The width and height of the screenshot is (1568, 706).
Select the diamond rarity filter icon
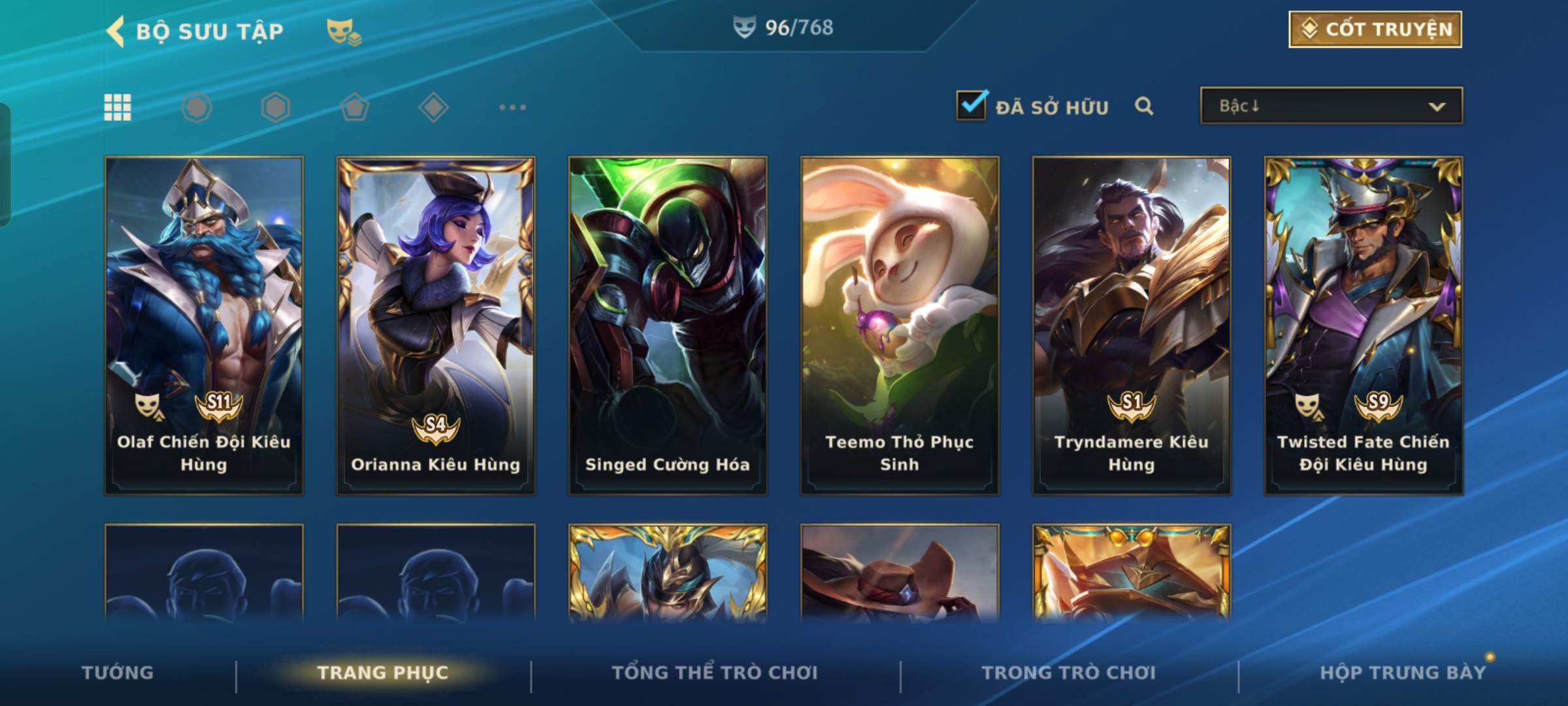[x=434, y=107]
